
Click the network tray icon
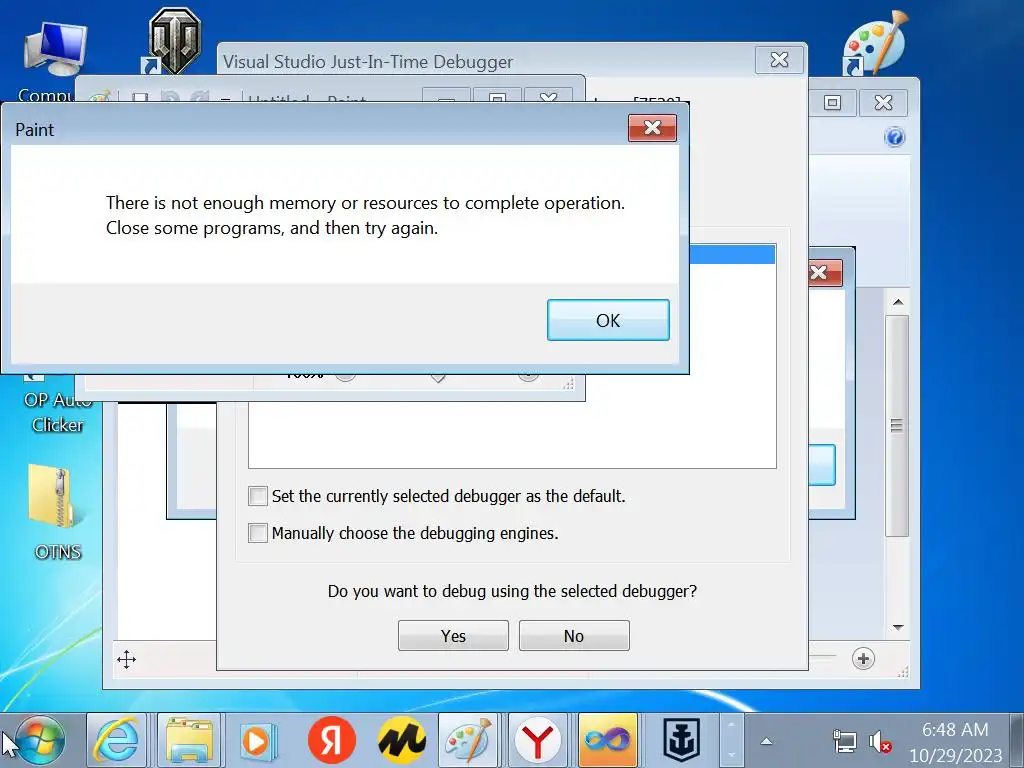(x=844, y=742)
